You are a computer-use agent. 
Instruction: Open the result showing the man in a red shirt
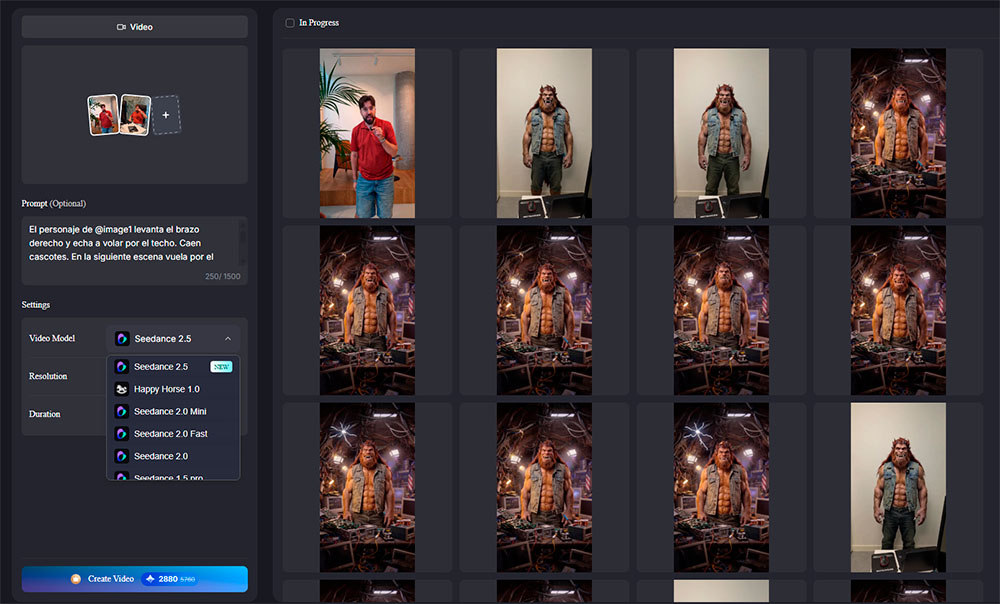click(367, 133)
